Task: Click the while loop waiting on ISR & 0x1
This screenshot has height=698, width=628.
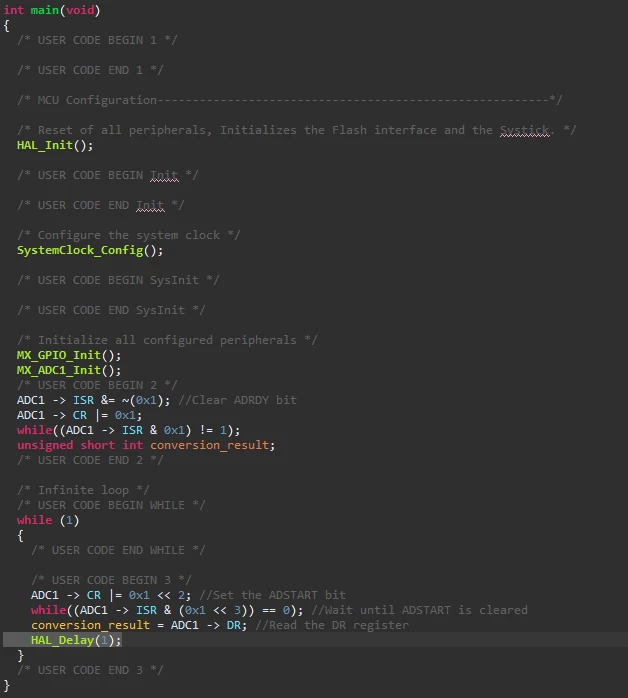Action: (x=128, y=430)
